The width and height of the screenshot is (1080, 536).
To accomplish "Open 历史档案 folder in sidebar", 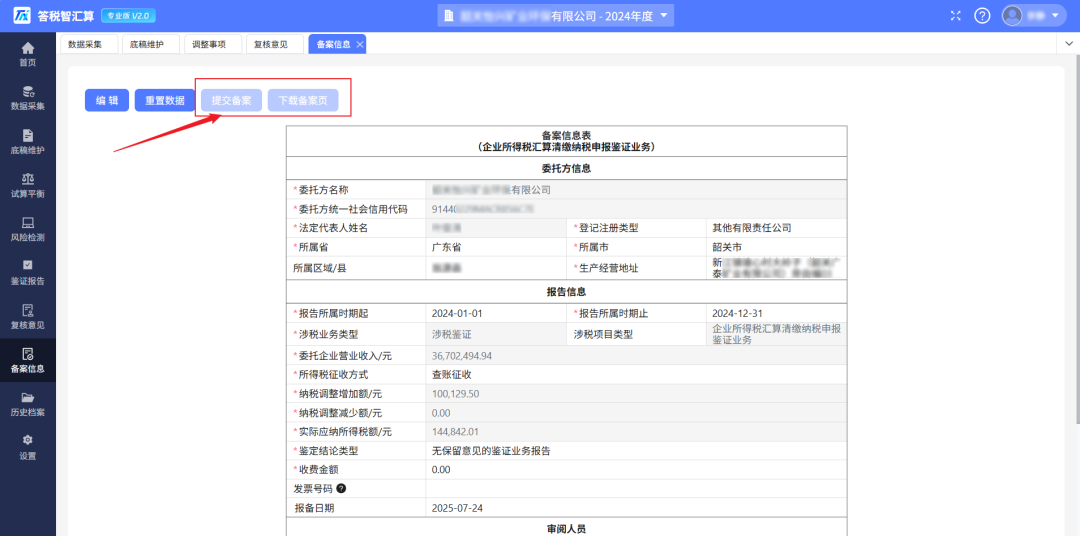I will point(28,404).
